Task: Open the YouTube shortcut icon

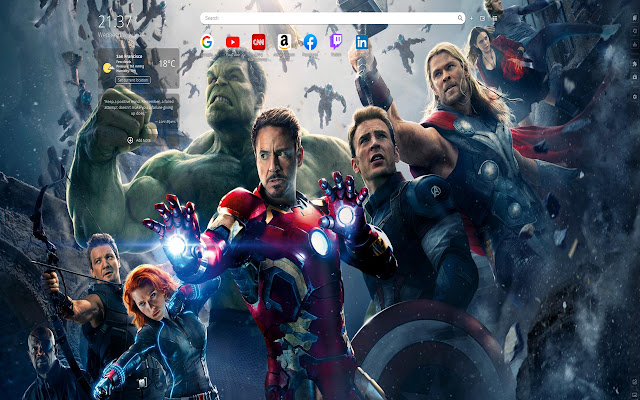Action: 233,42
